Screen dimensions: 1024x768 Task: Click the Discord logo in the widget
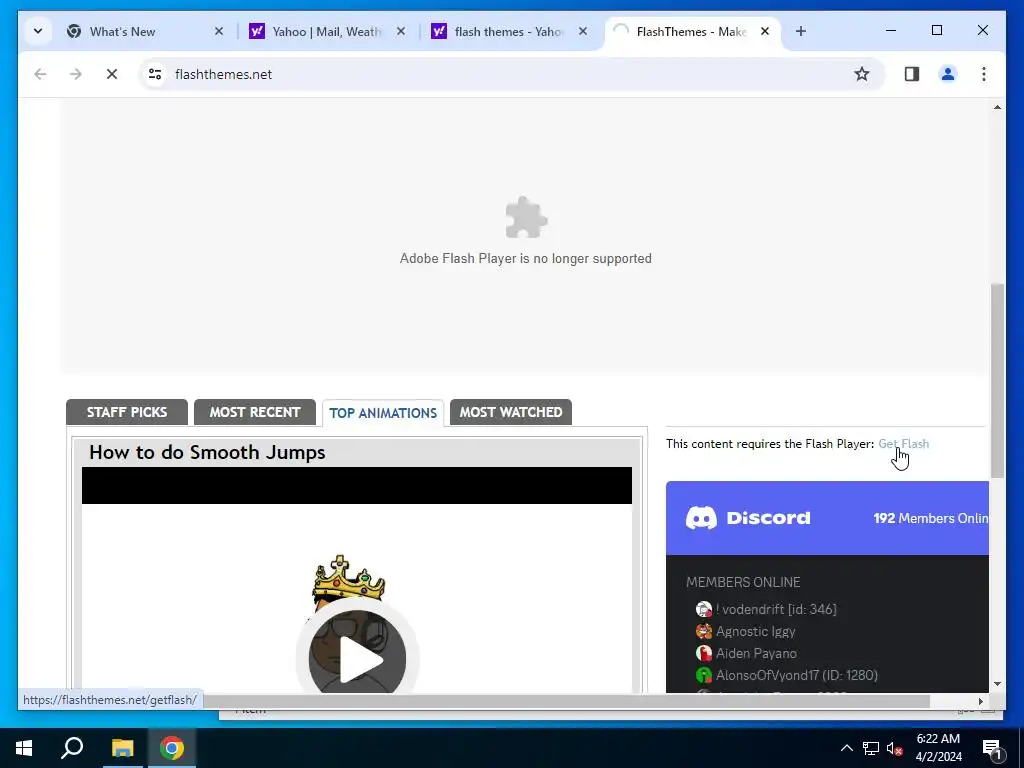click(748, 518)
